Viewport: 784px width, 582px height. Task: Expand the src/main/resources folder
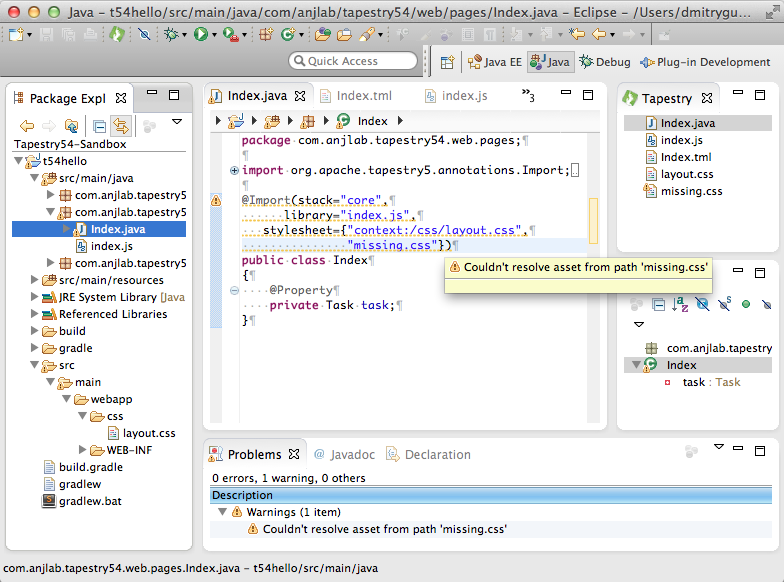(x=34, y=280)
